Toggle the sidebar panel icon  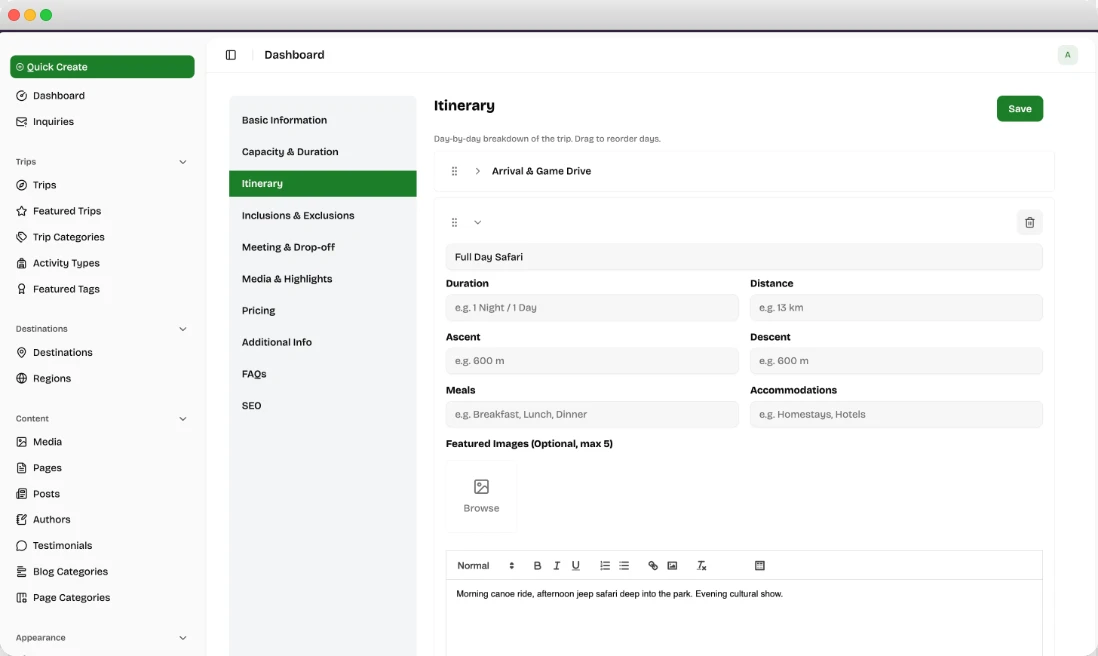pyautogui.click(x=230, y=55)
